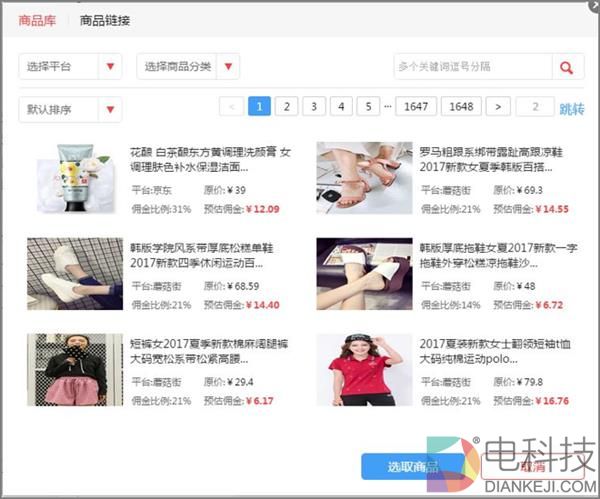Click the keyword search input field
This screenshot has width=600, height=499.
(x=473, y=67)
